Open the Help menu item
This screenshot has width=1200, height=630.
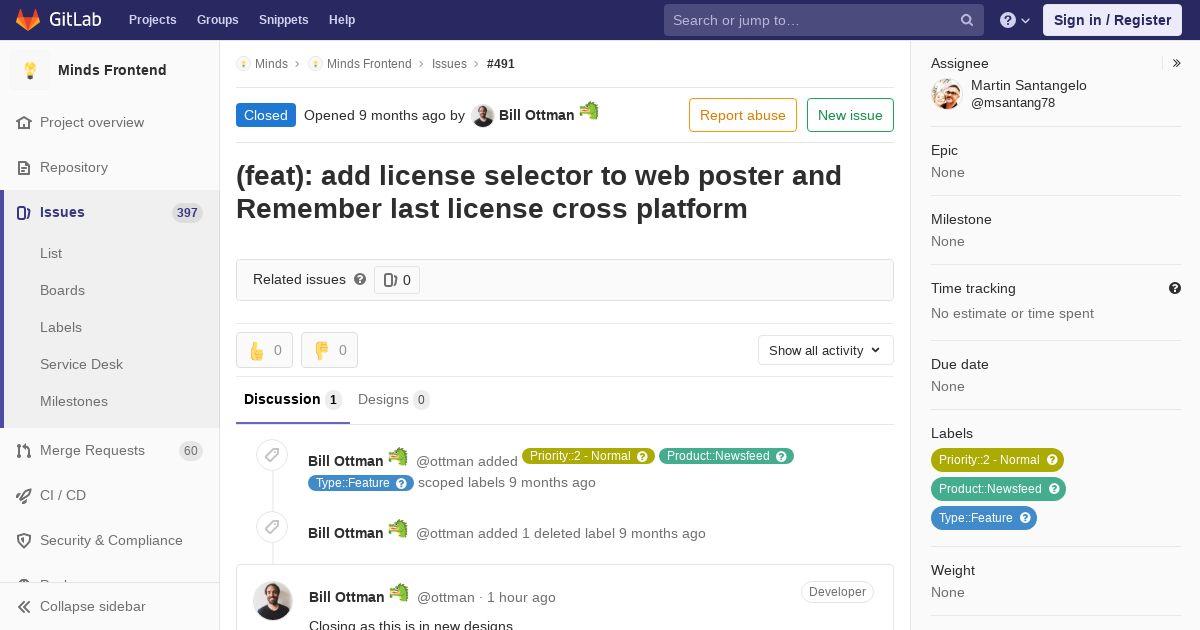click(342, 20)
